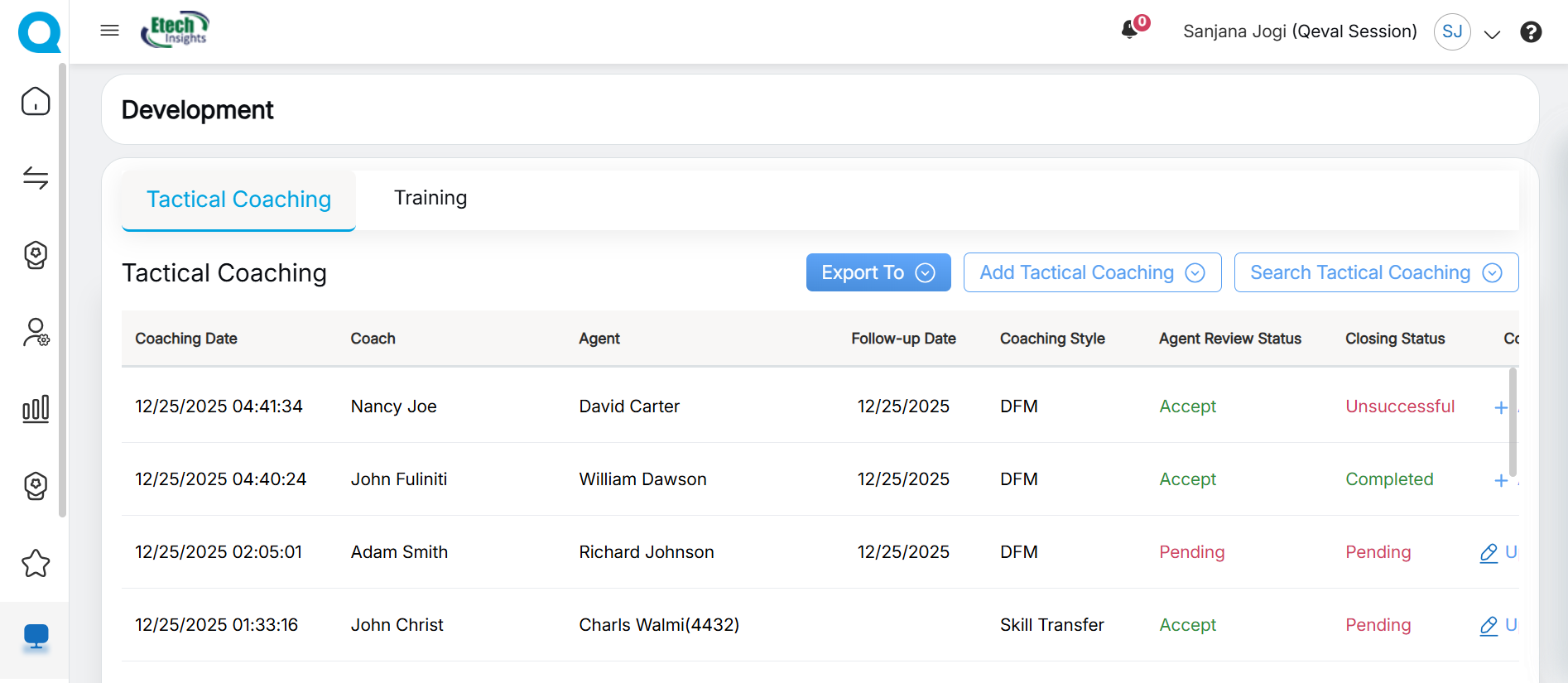Open the bar chart reports icon
Image resolution: width=1568 pixels, height=683 pixels.
tap(36, 409)
